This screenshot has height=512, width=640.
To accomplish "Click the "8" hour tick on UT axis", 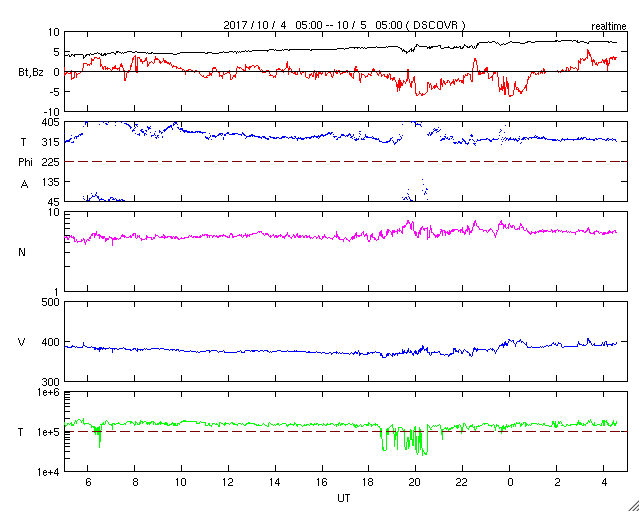I will (135, 482).
